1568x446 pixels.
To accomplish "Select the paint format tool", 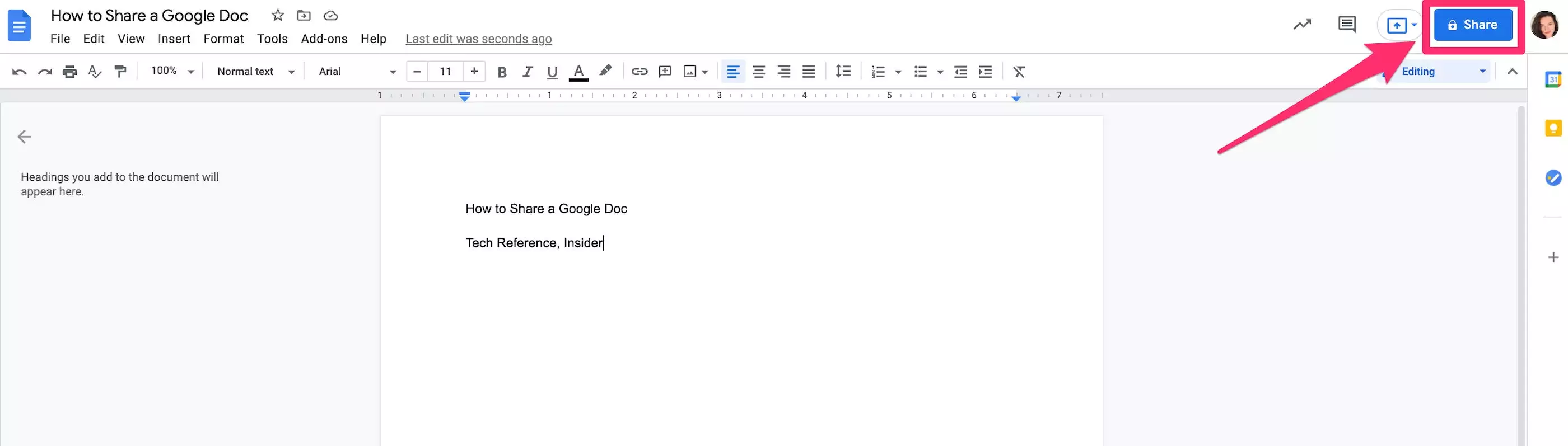I will pos(120,72).
